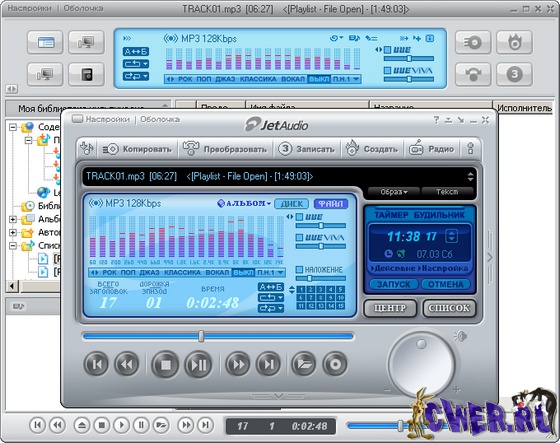
Task: Select ДИСК mode button
Action: [291, 204]
